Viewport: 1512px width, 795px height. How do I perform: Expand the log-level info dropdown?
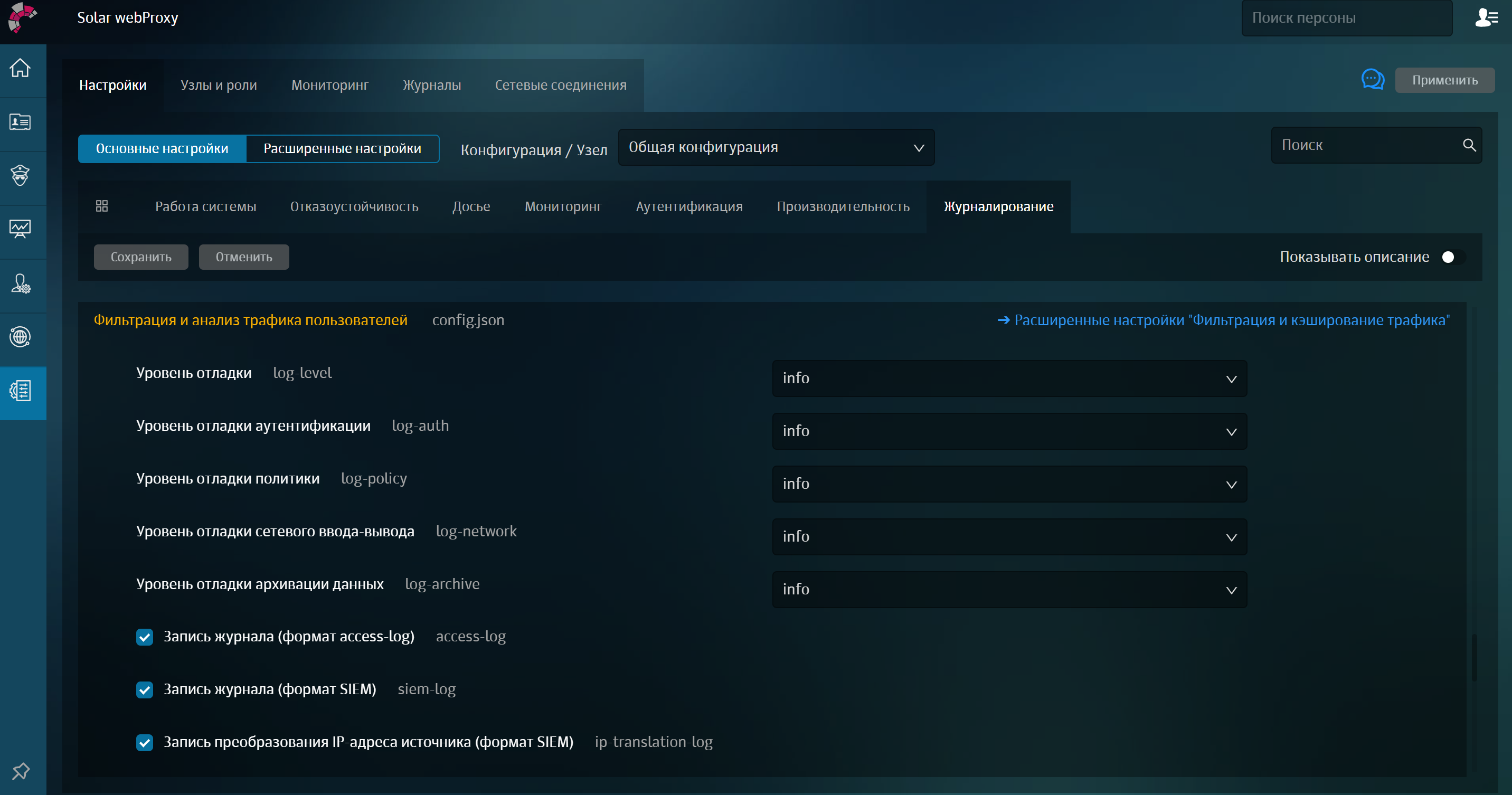(1009, 378)
